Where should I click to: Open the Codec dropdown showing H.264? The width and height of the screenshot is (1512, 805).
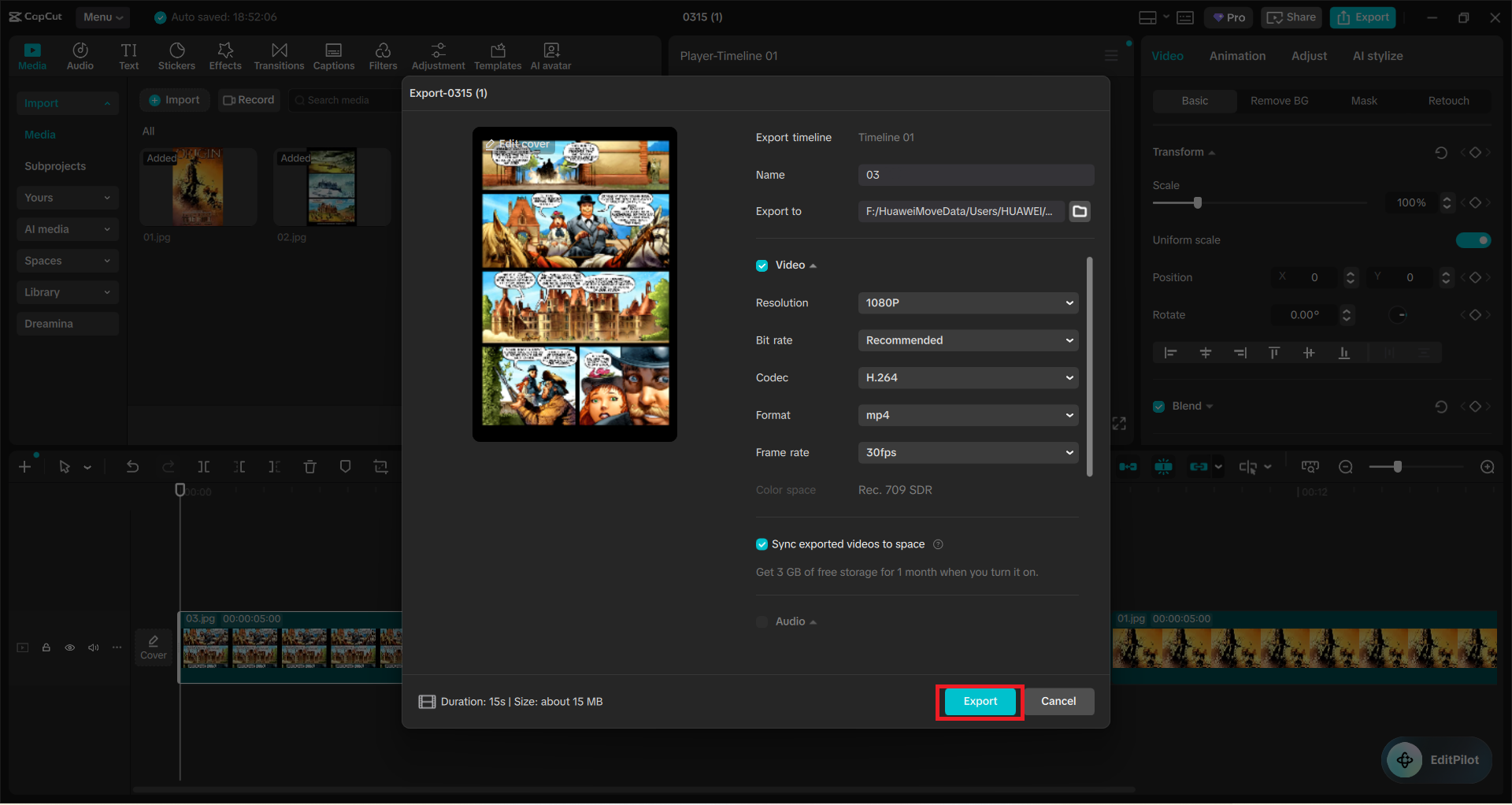967,377
